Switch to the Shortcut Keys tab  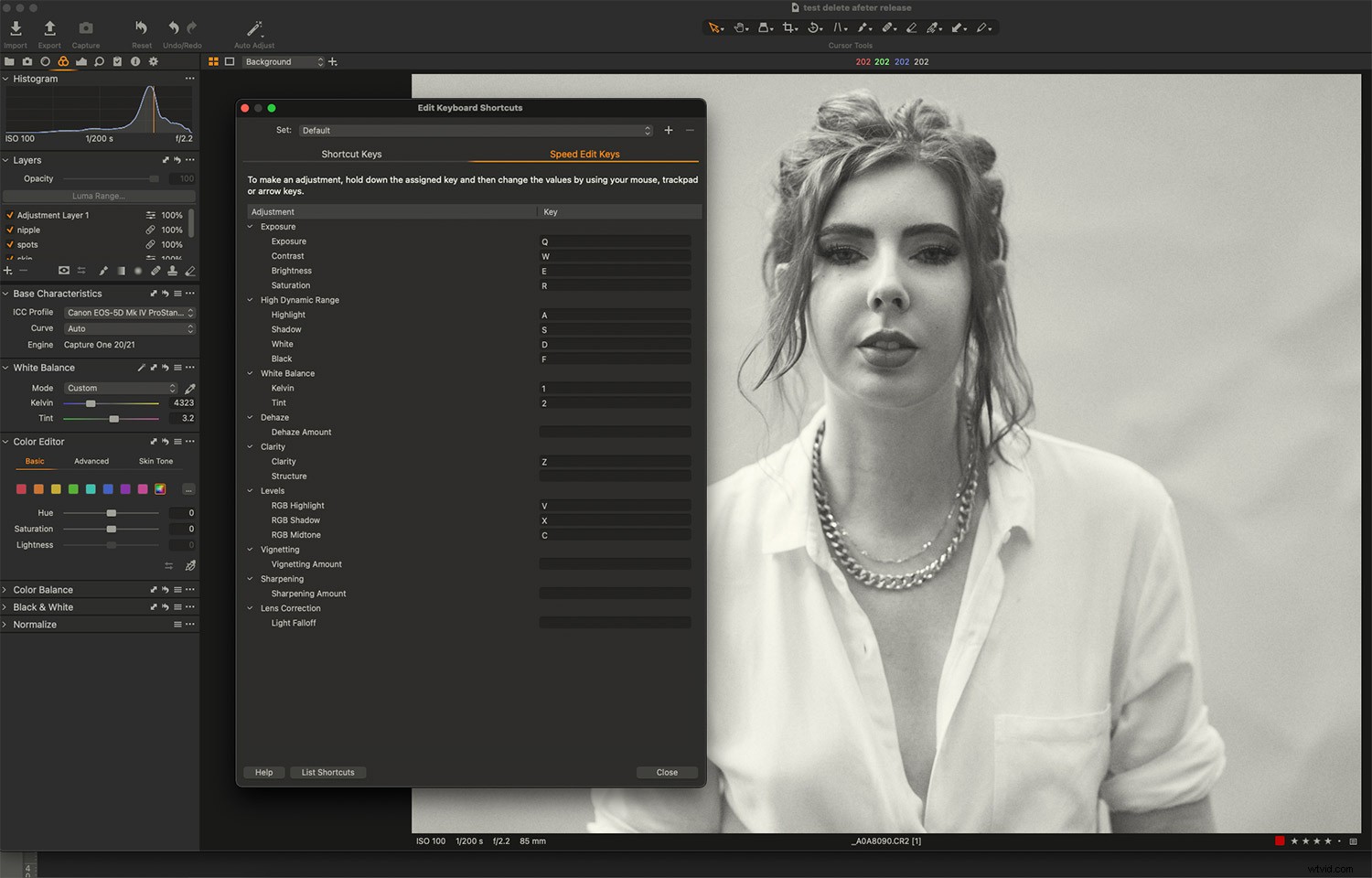click(x=351, y=154)
